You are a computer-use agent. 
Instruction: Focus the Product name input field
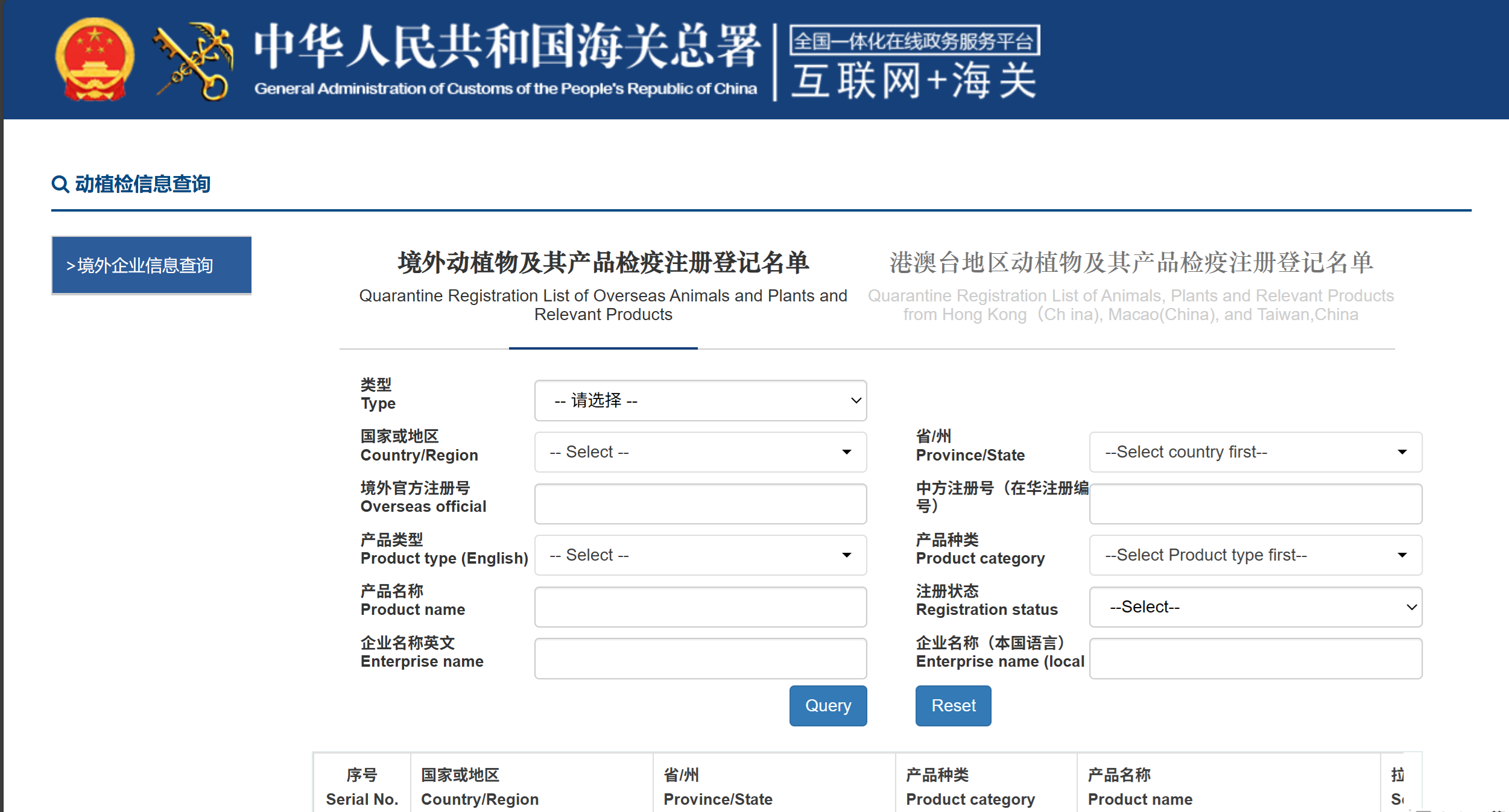[x=700, y=607]
